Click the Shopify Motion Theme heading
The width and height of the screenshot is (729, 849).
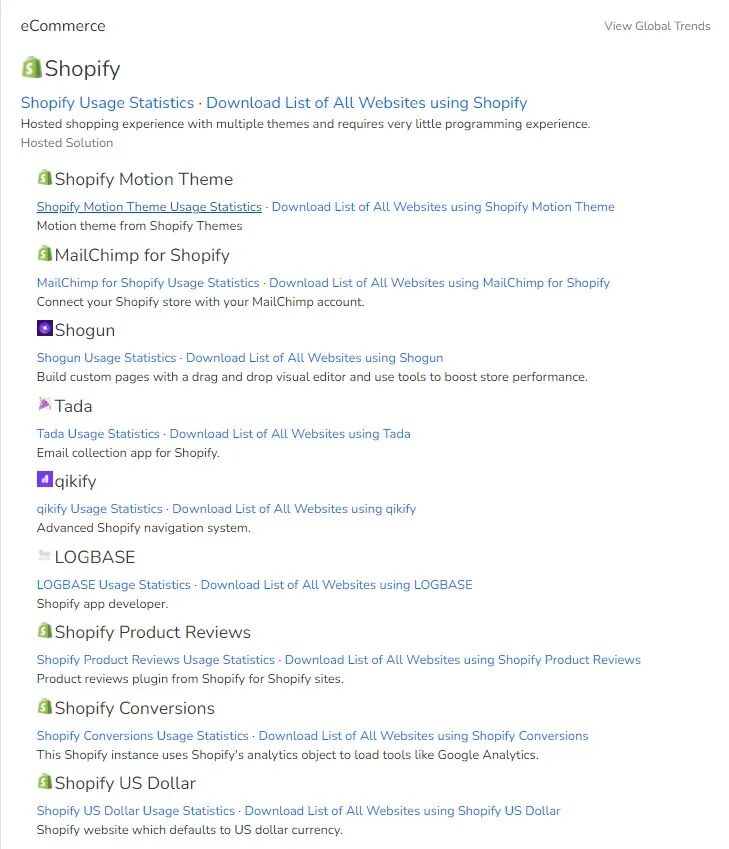tap(144, 179)
